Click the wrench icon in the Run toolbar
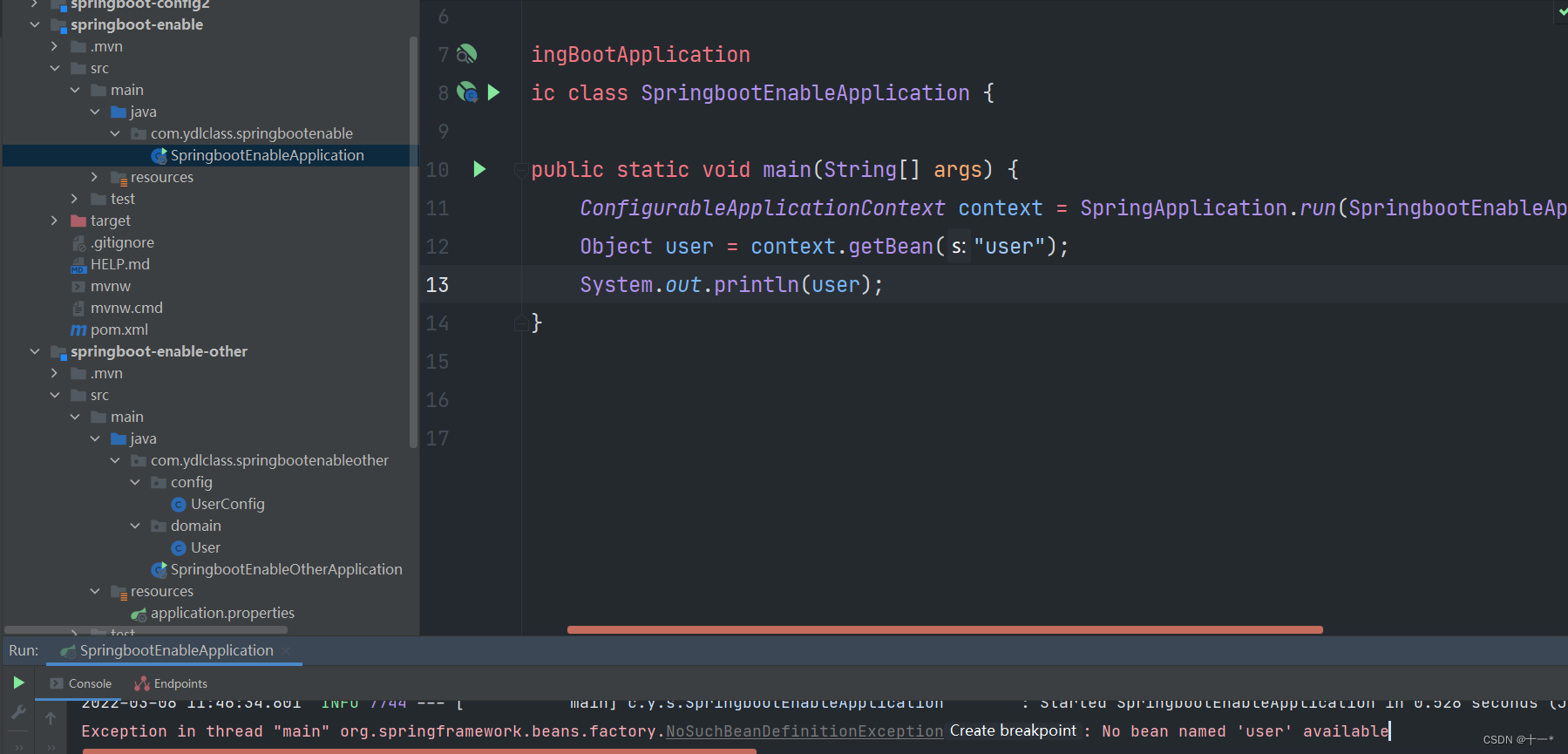Viewport: 1568px width, 754px height. 18,712
